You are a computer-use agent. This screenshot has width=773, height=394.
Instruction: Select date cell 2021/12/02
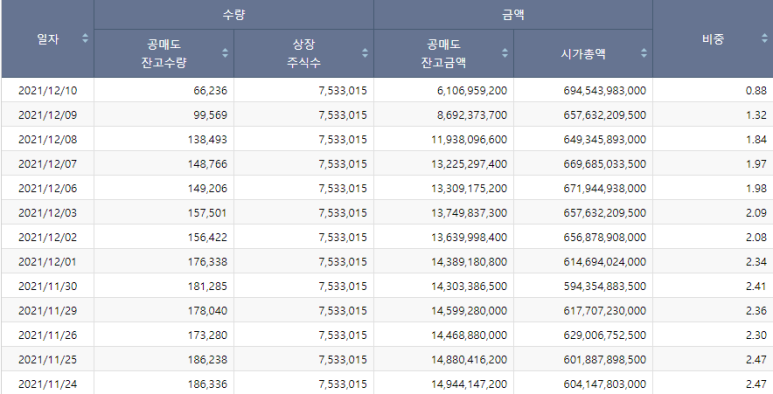pos(48,237)
